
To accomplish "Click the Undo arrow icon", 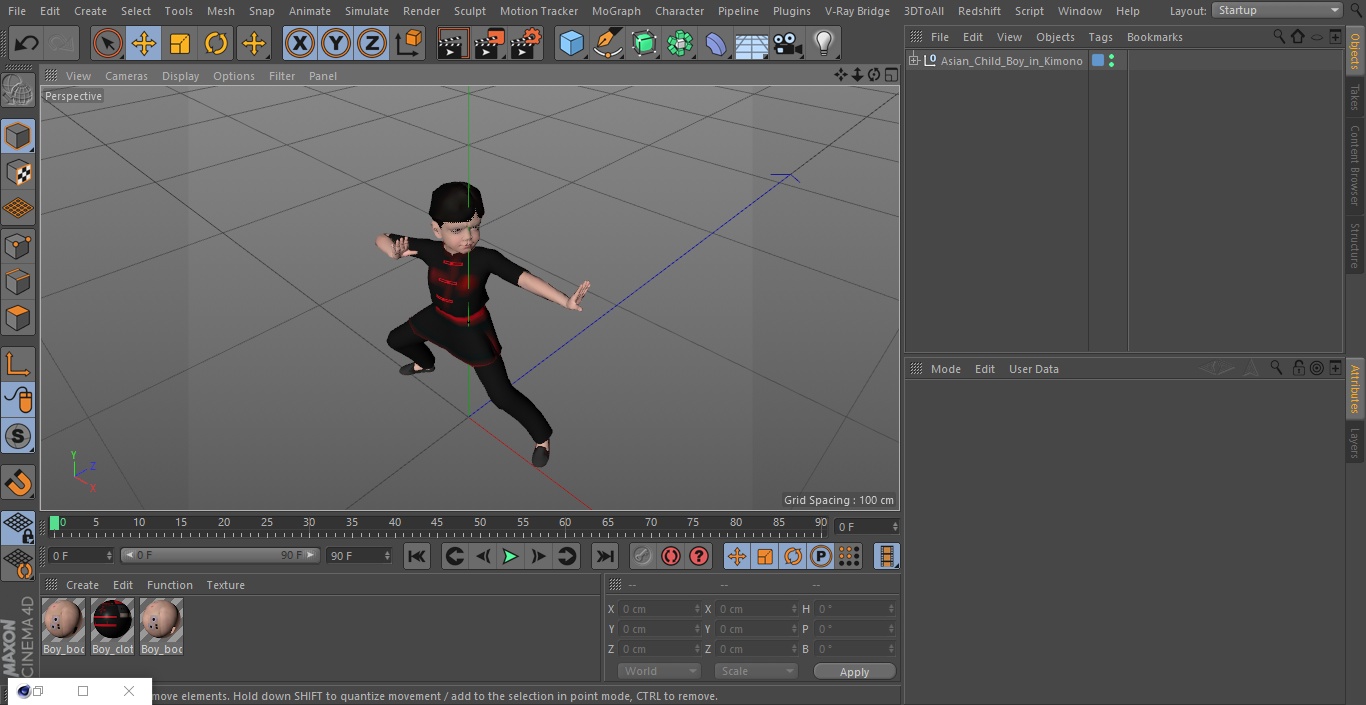I will coord(26,43).
